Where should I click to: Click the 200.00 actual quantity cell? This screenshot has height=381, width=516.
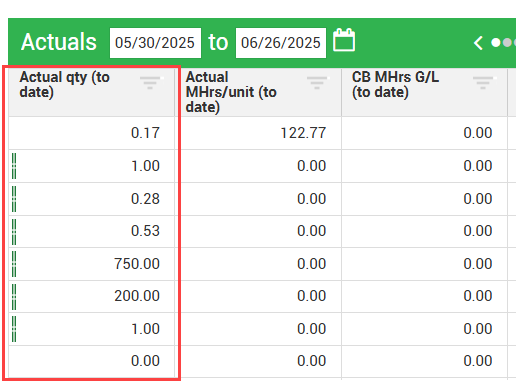coord(92,296)
